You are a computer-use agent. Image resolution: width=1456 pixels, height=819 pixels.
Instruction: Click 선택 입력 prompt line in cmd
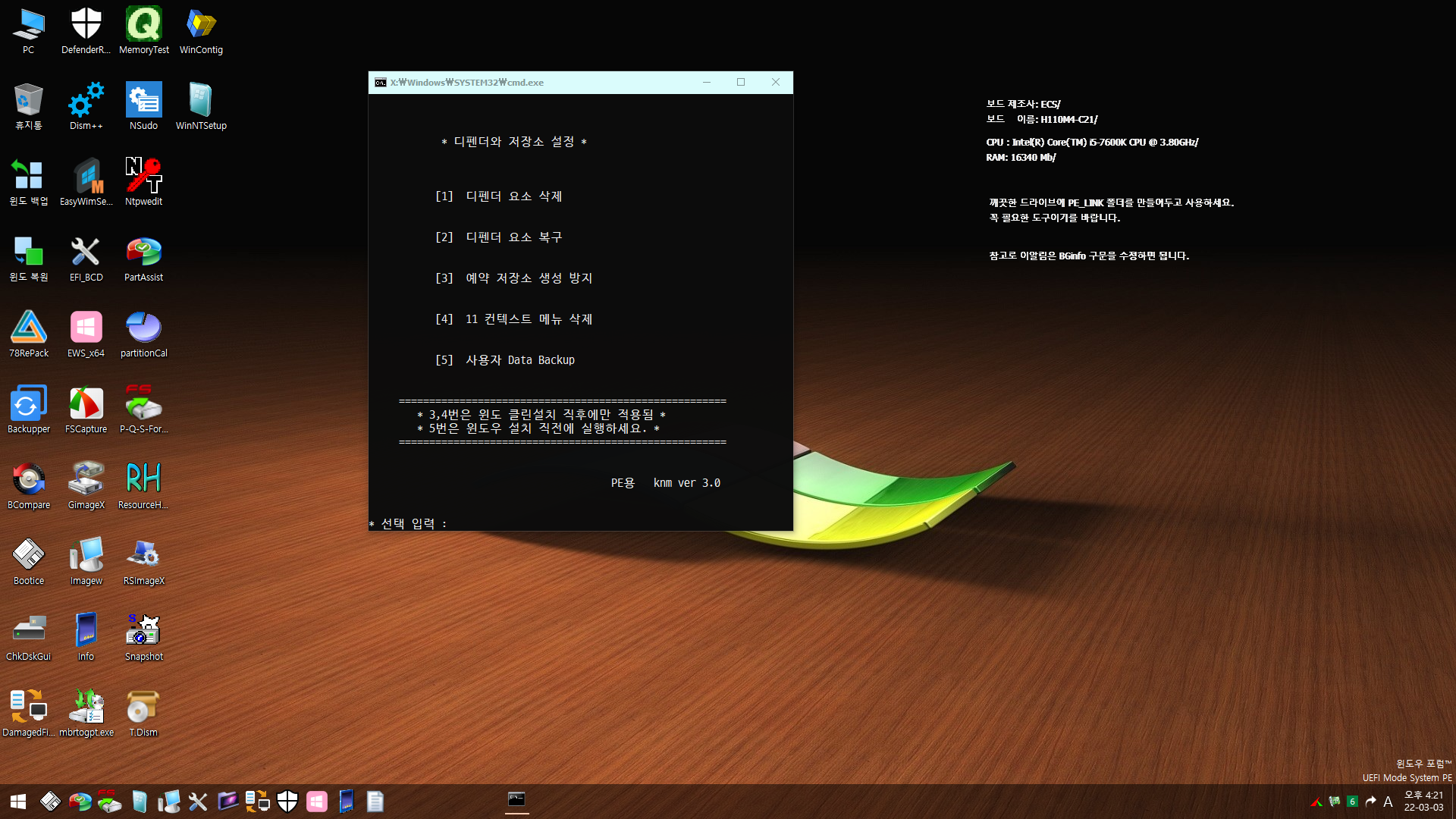(409, 524)
